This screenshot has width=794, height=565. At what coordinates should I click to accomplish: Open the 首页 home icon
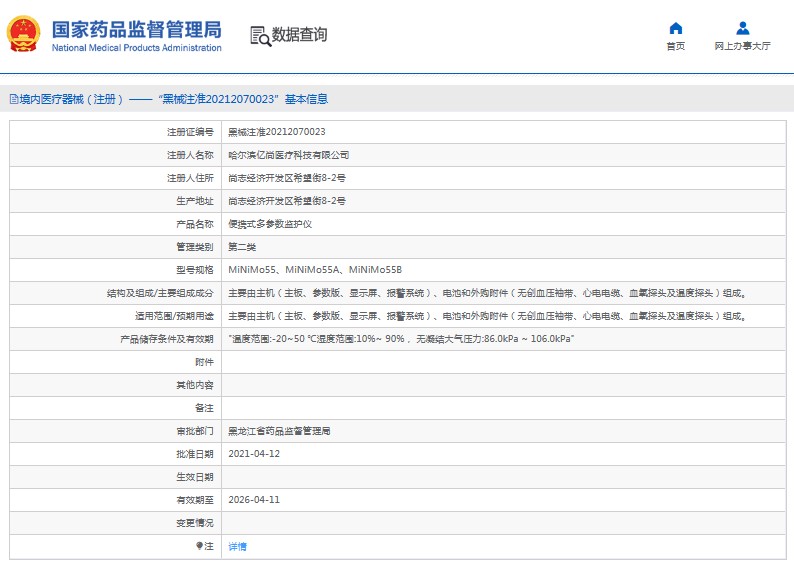676,28
